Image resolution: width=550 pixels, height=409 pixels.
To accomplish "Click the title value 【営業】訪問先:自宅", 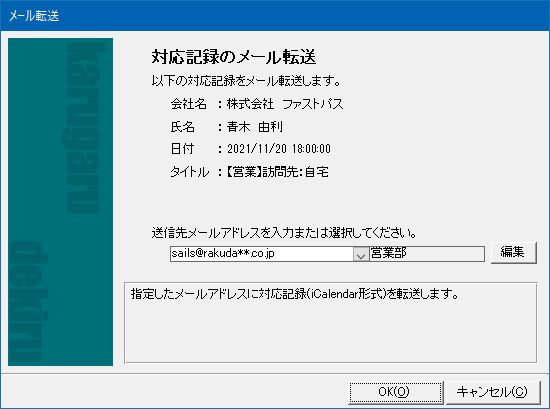I will 278,172.
